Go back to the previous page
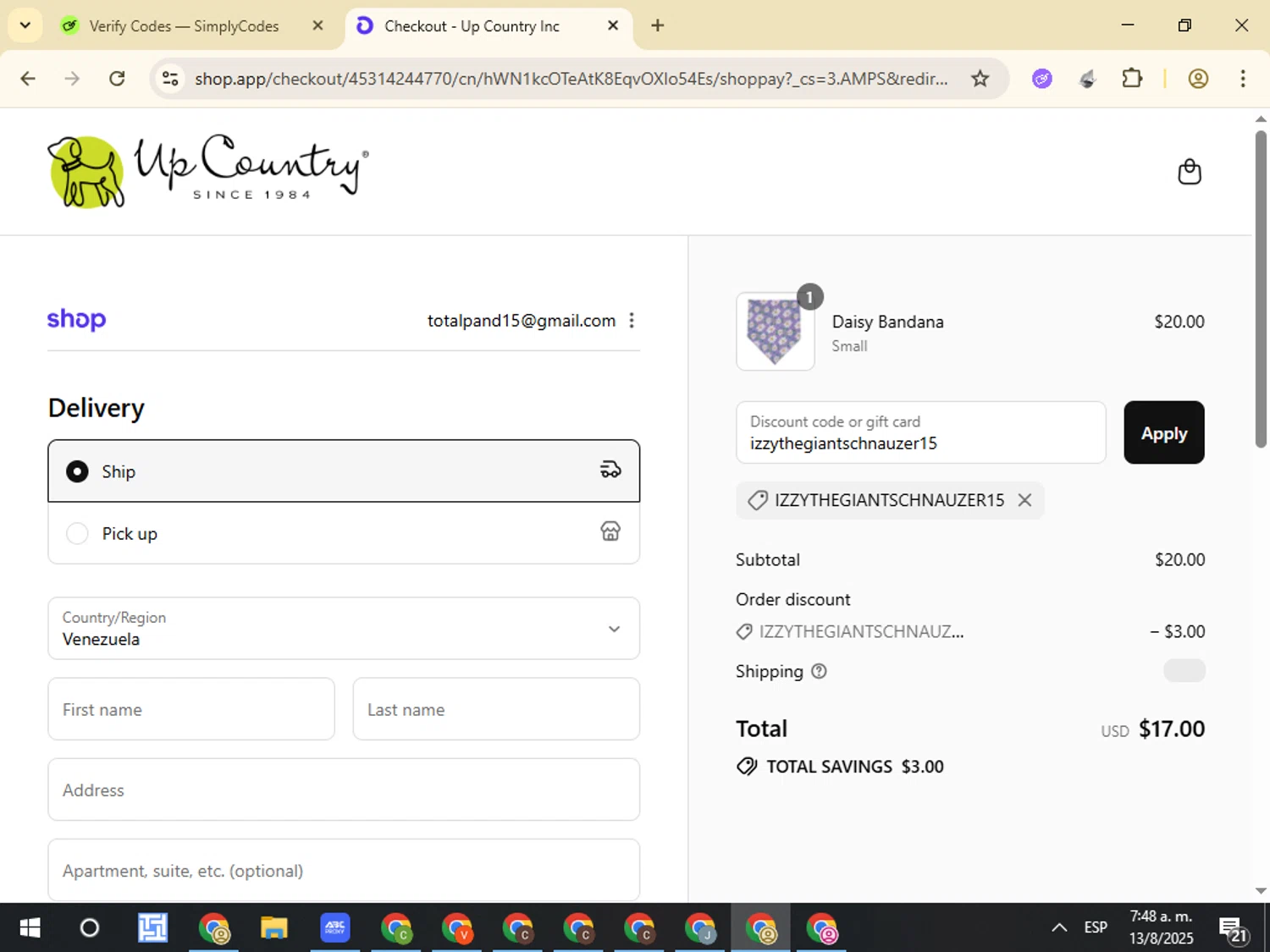Viewport: 1270px width, 952px height. [28, 79]
